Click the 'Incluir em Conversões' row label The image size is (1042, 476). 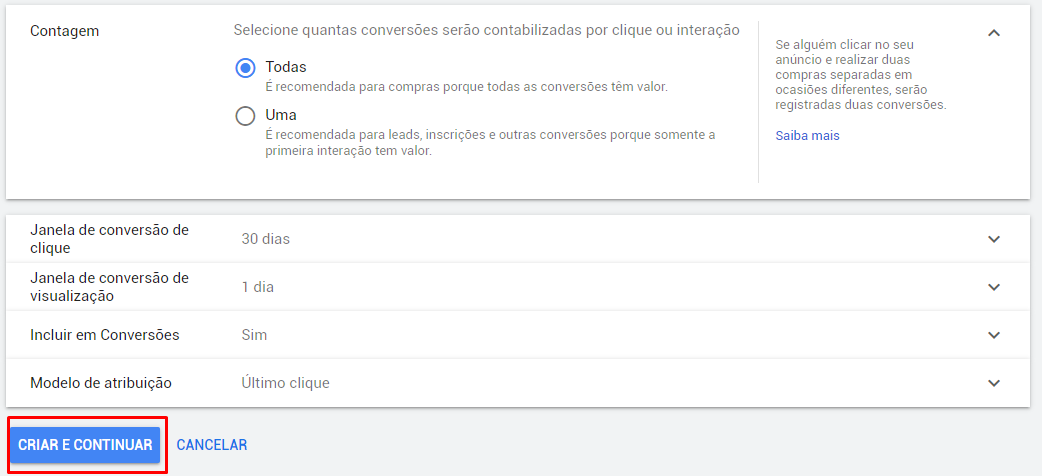[105, 335]
